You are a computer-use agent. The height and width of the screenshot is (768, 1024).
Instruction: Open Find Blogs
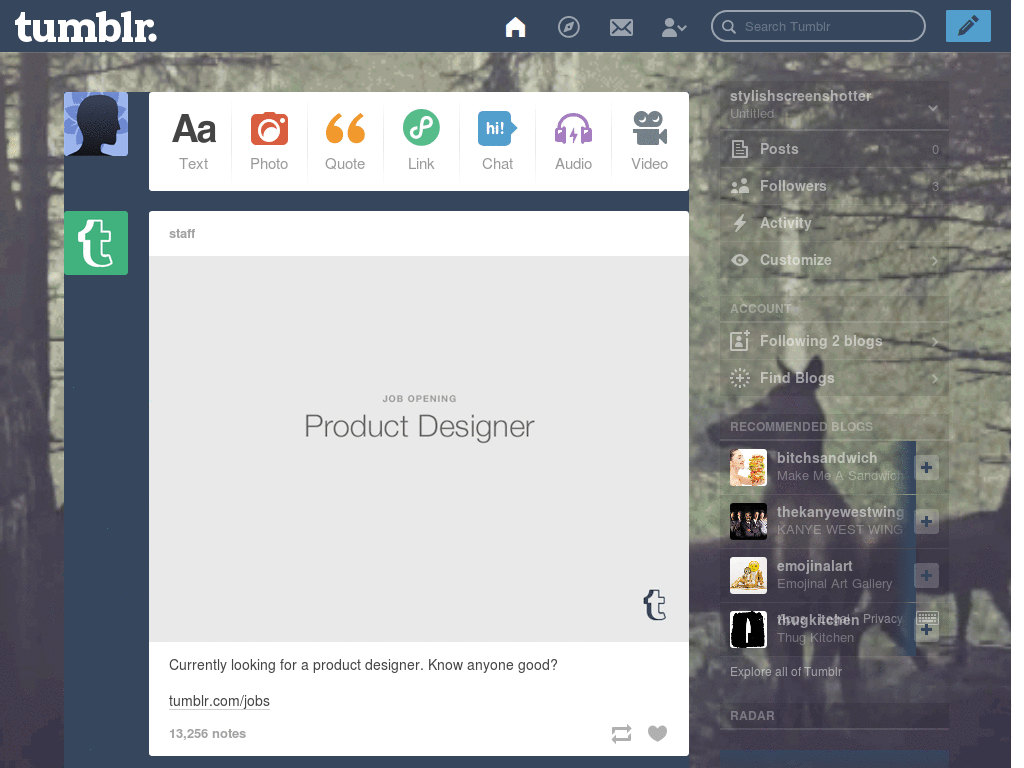click(835, 378)
